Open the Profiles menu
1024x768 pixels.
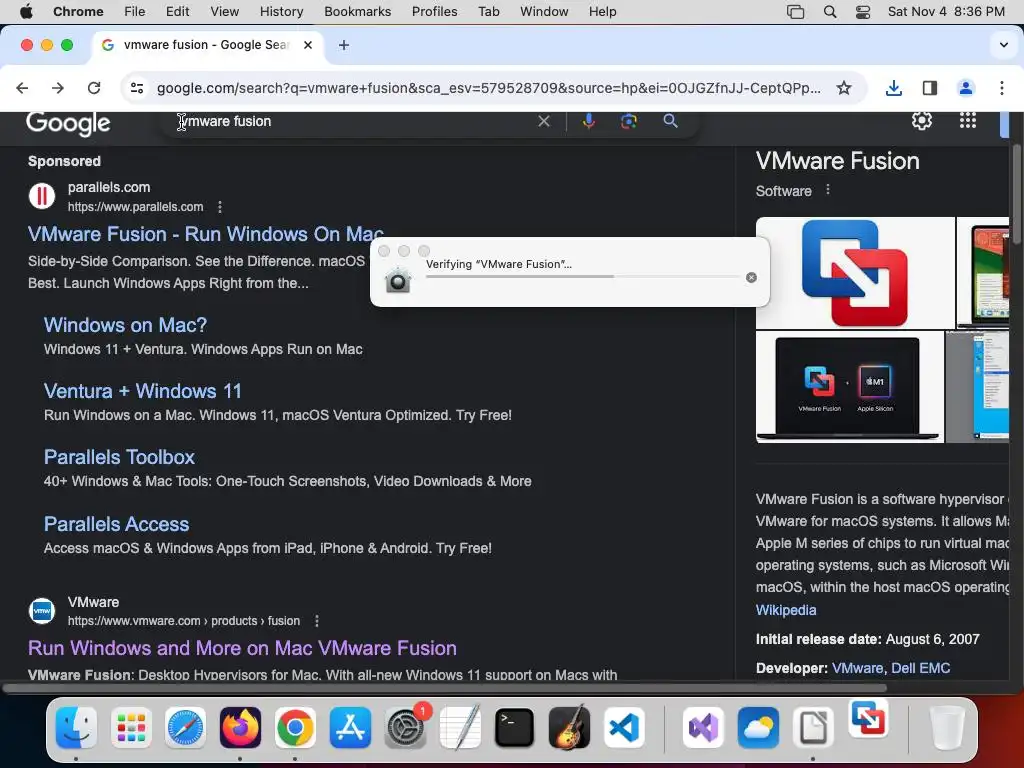(434, 12)
